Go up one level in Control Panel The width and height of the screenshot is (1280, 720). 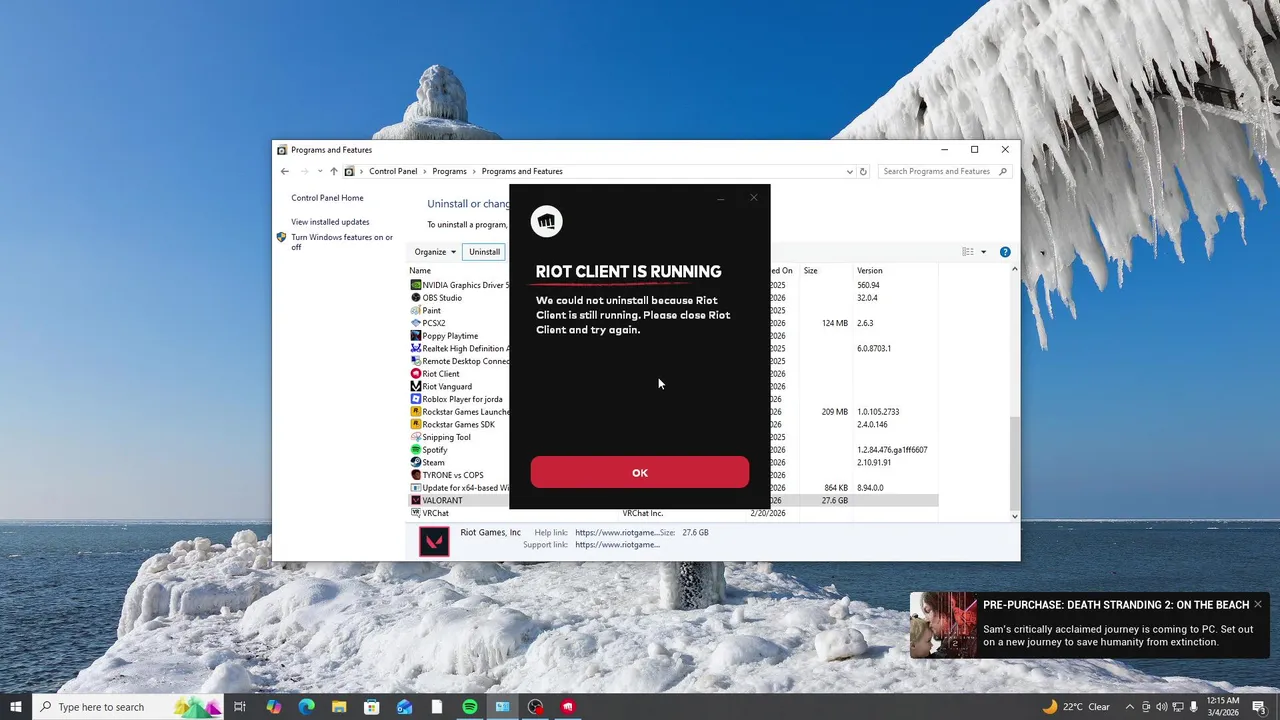coord(334,171)
